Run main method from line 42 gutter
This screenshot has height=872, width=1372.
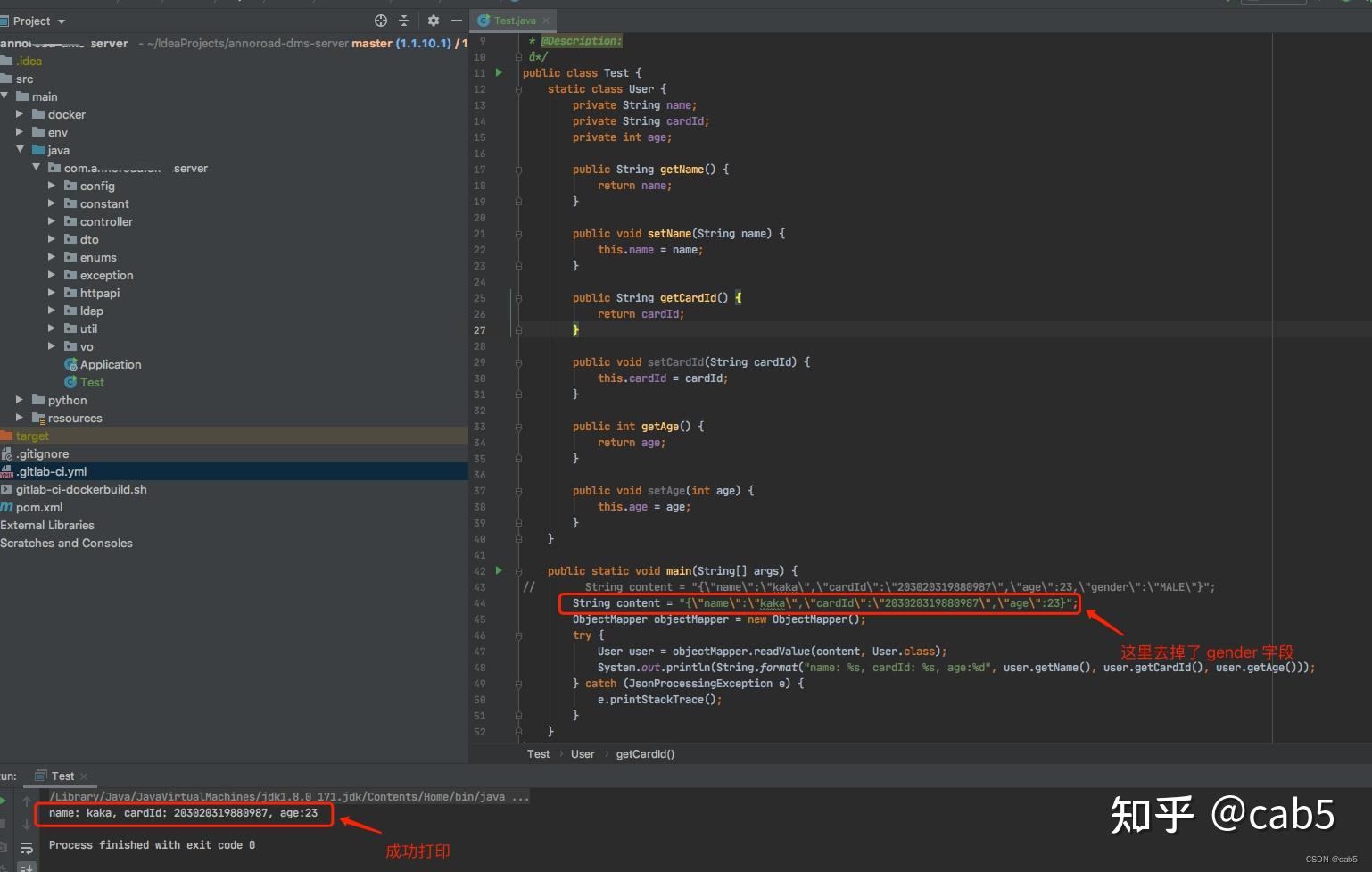coord(499,570)
